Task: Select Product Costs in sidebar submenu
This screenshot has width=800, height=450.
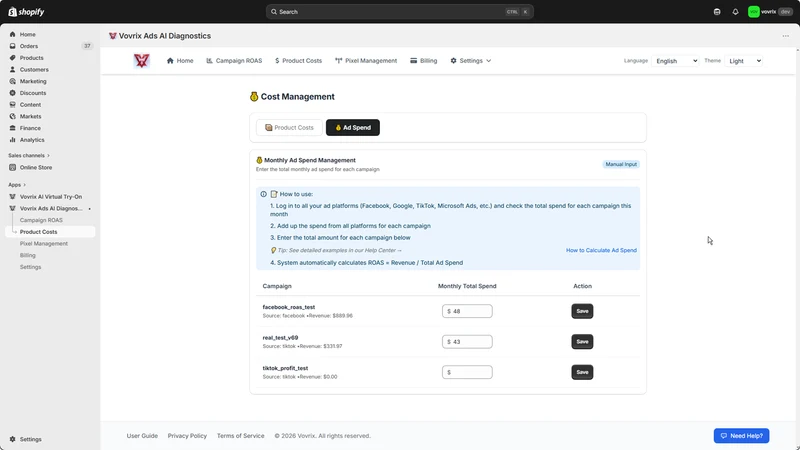Action: tap(39, 232)
